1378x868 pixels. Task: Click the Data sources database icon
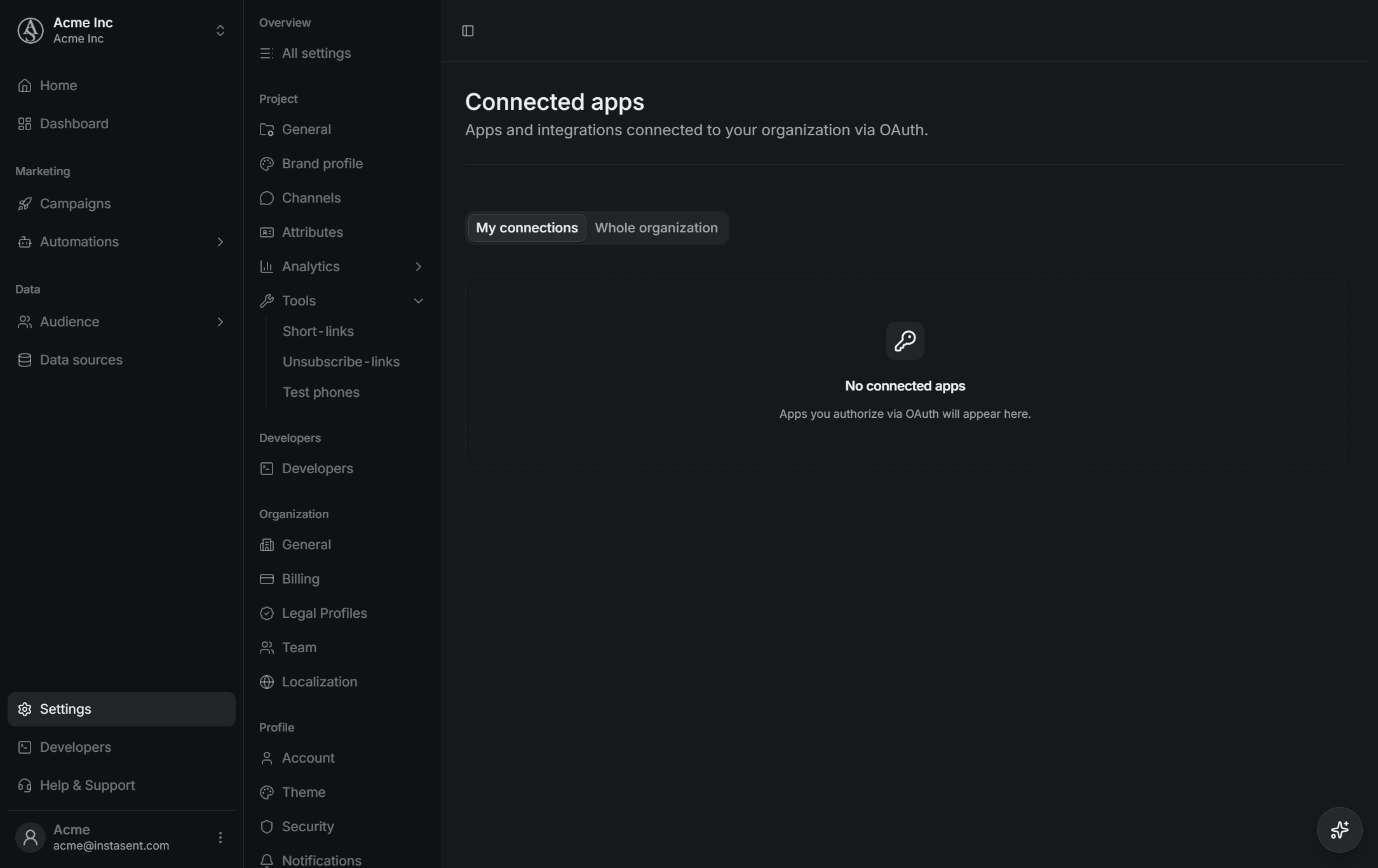pyautogui.click(x=25, y=360)
